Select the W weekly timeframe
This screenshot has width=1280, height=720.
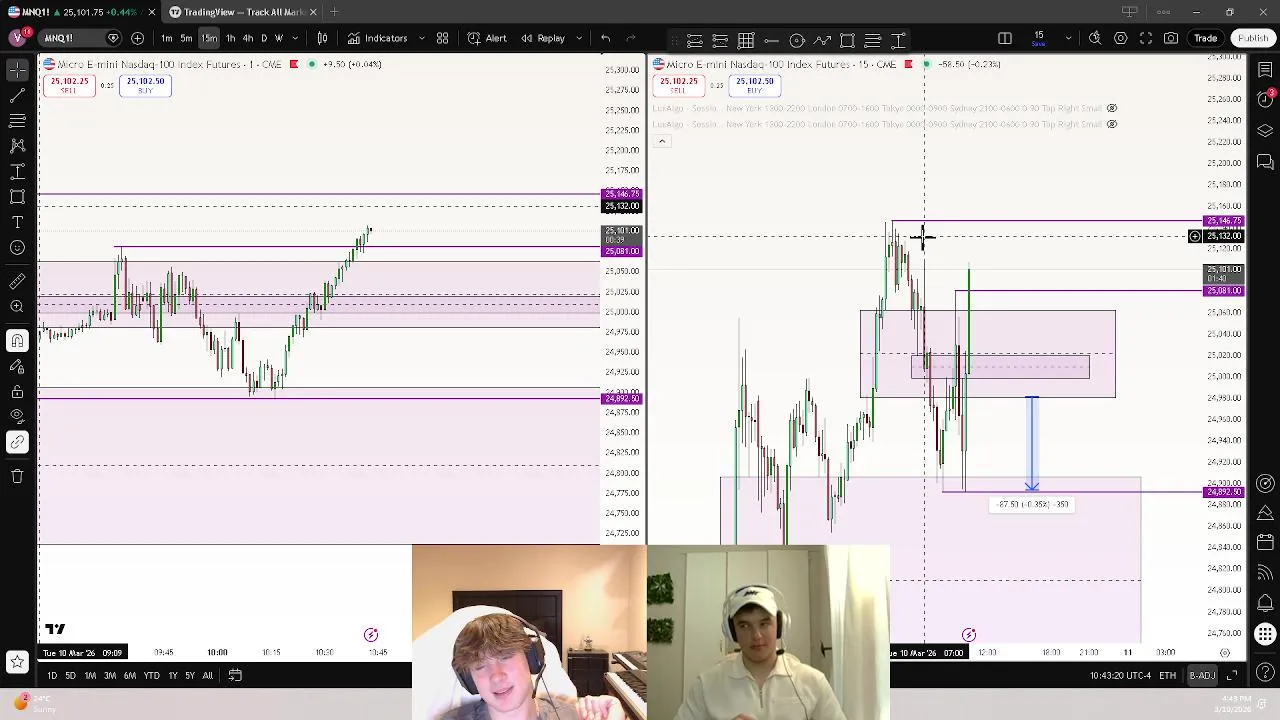(x=279, y=38)
